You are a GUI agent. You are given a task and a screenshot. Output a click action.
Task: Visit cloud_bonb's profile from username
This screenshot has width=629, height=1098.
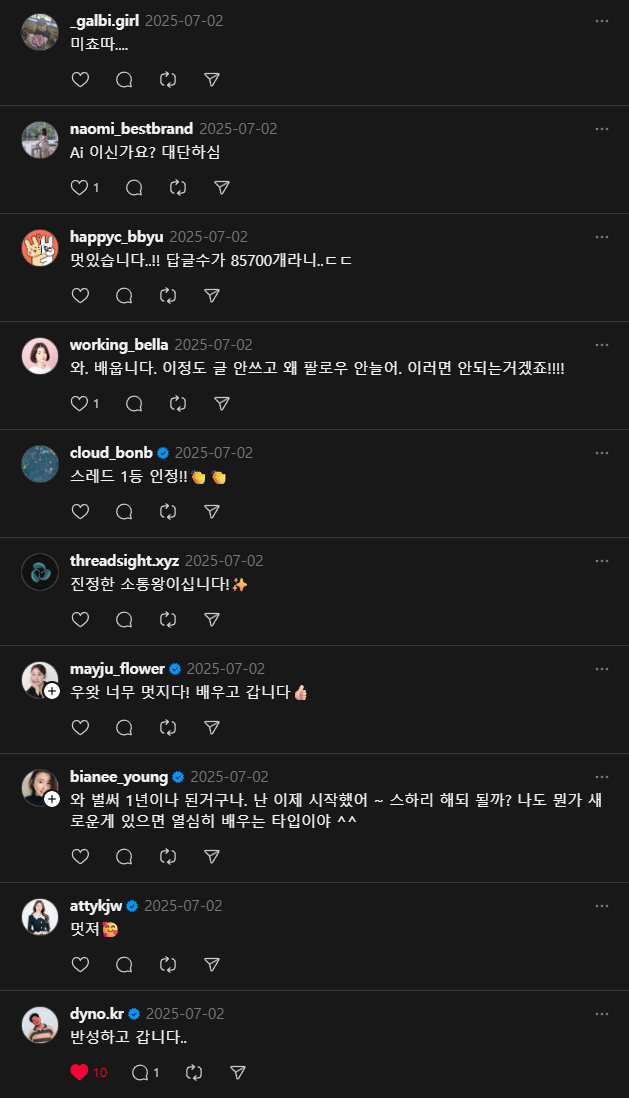(111, 453)
